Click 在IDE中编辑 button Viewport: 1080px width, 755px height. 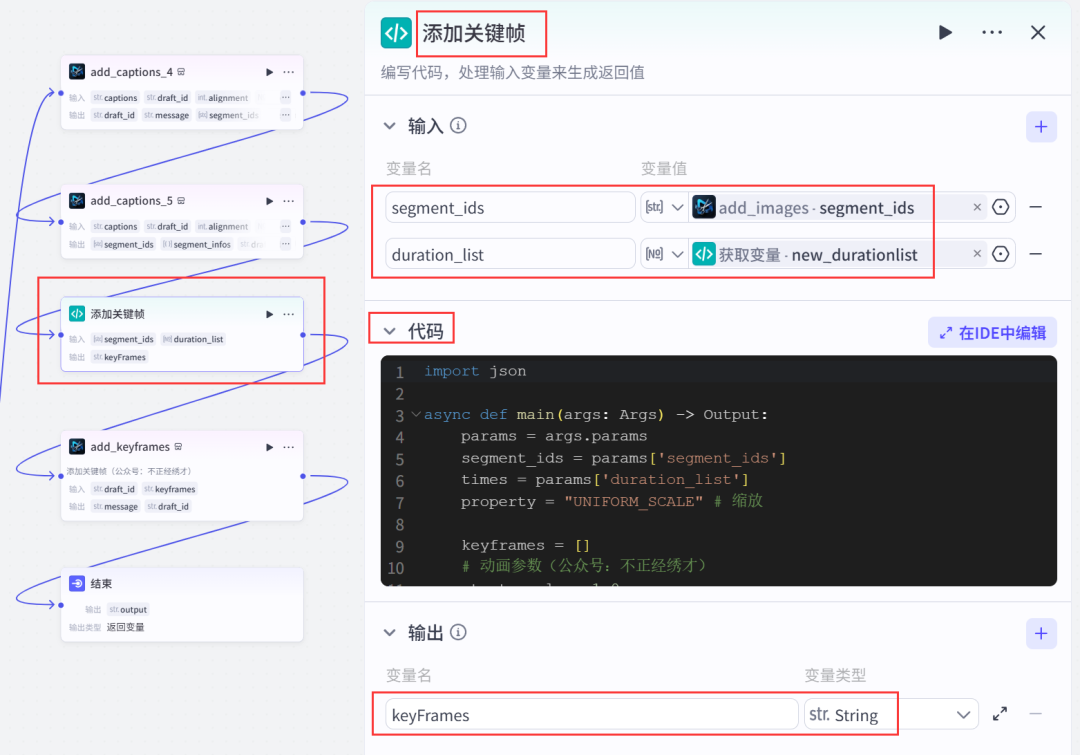point(992,333)
